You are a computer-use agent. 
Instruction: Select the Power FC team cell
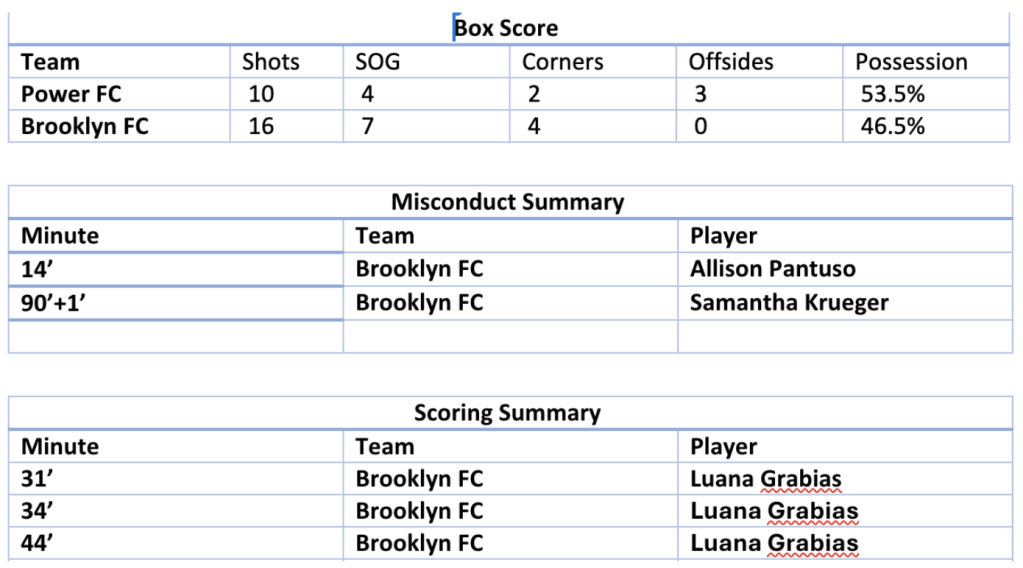pyautogui.click(x=119, y=94)
